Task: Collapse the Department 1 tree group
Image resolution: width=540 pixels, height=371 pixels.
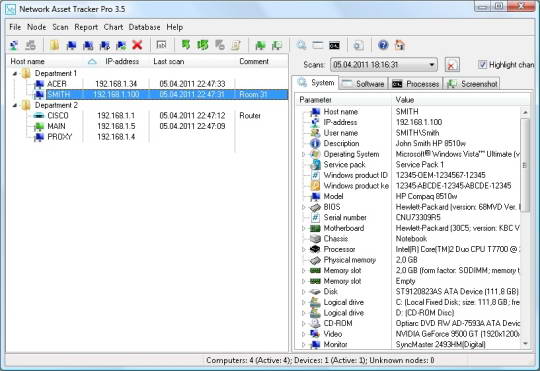Action: coord(14,73)
